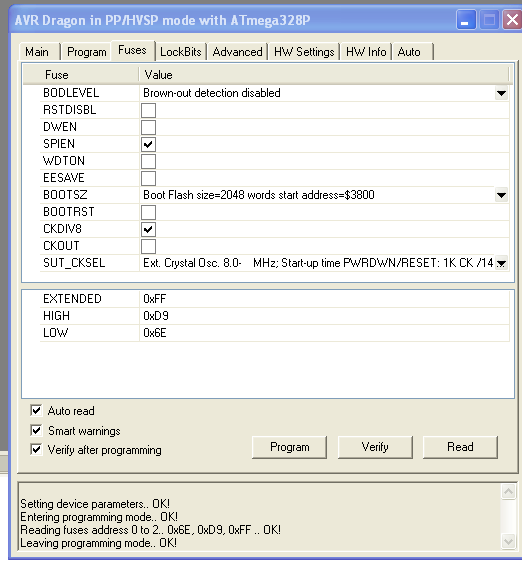522x561 pixels.
Task: Expand the BOOTSZ dropdown arrow
Action: [501, 195]
